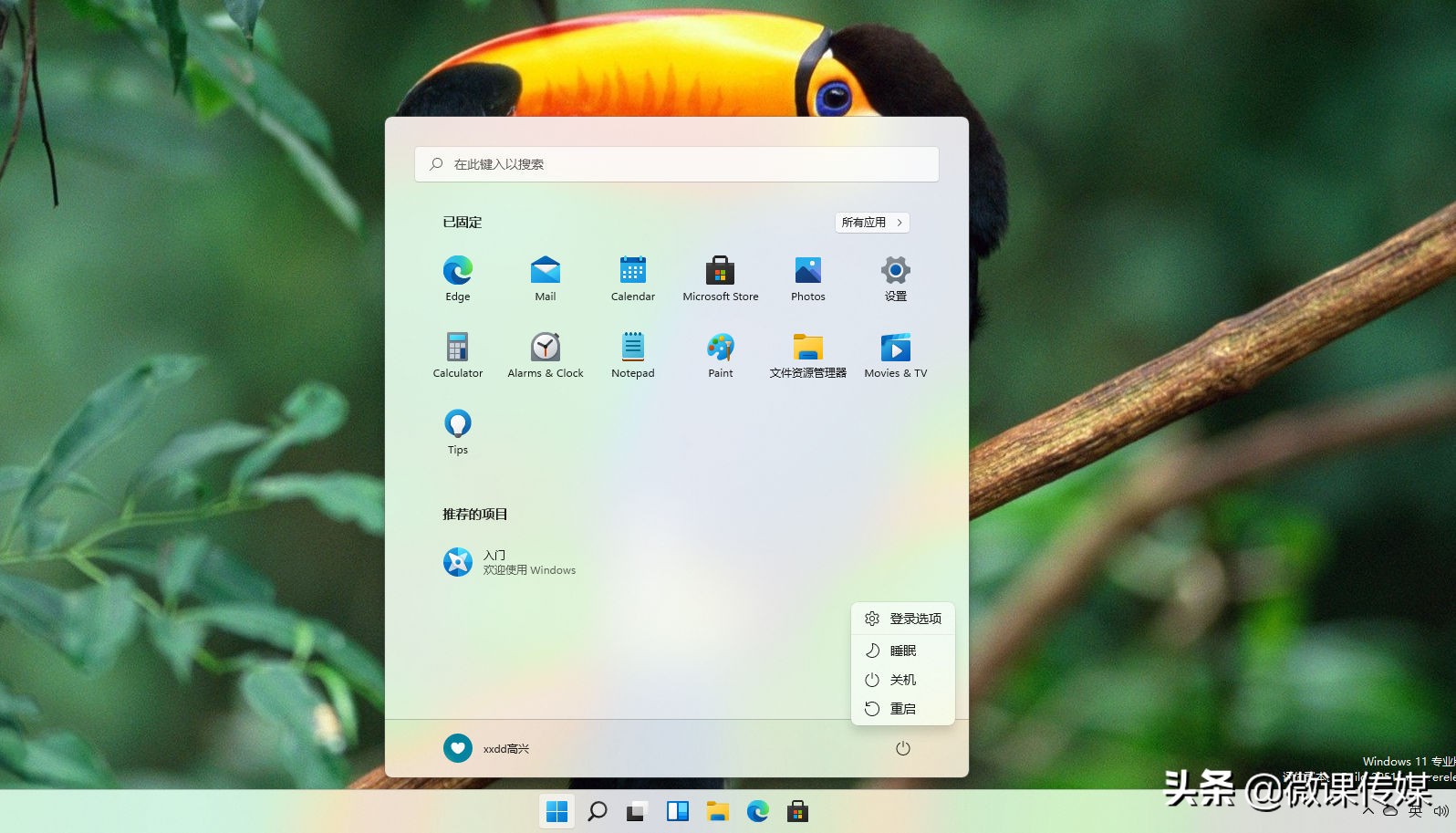Open the Calculator app
Viewport: 1456px width, 833px height.
point(458,355)
